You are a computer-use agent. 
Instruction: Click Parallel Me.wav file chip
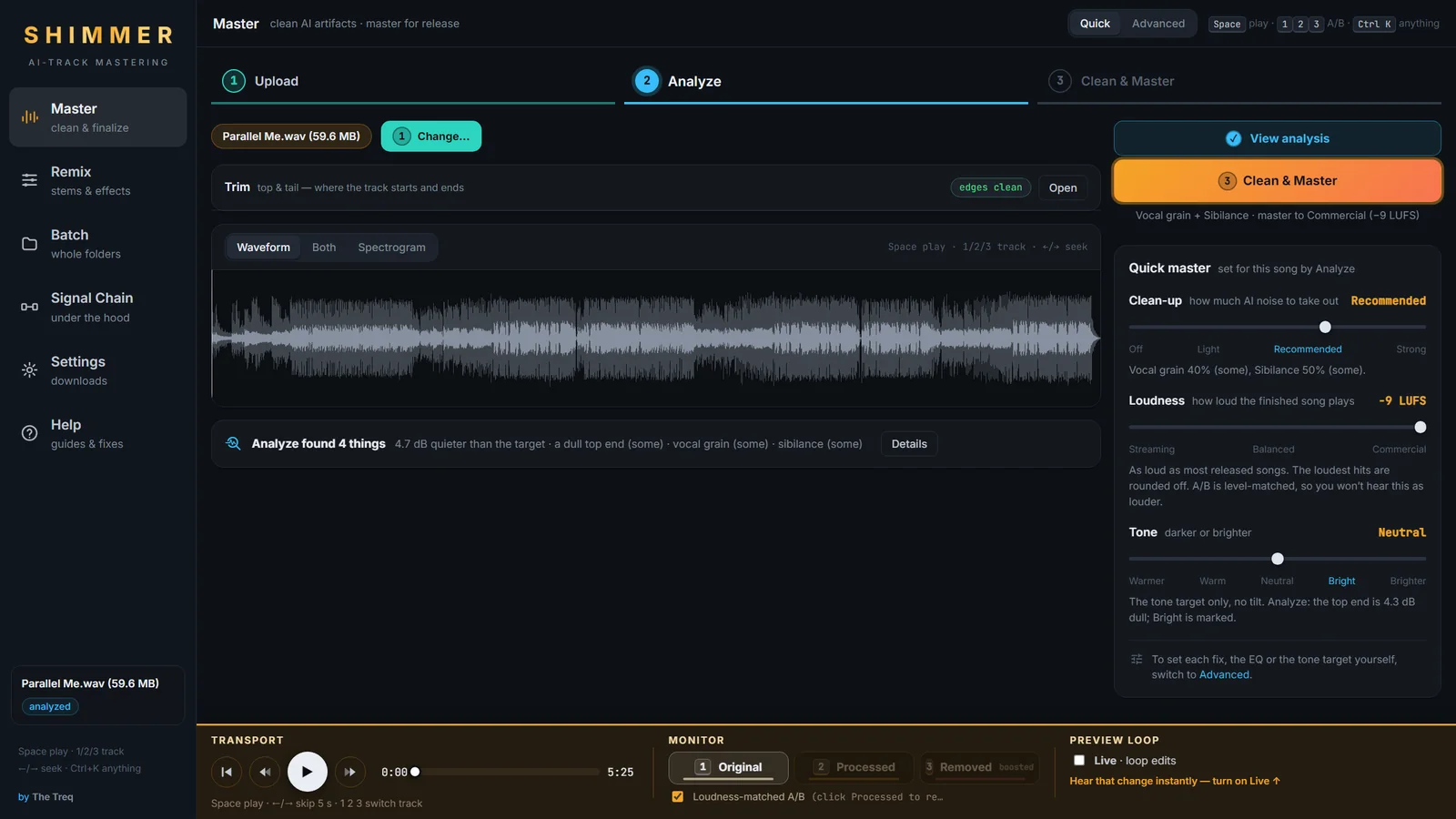click(291, 136)
